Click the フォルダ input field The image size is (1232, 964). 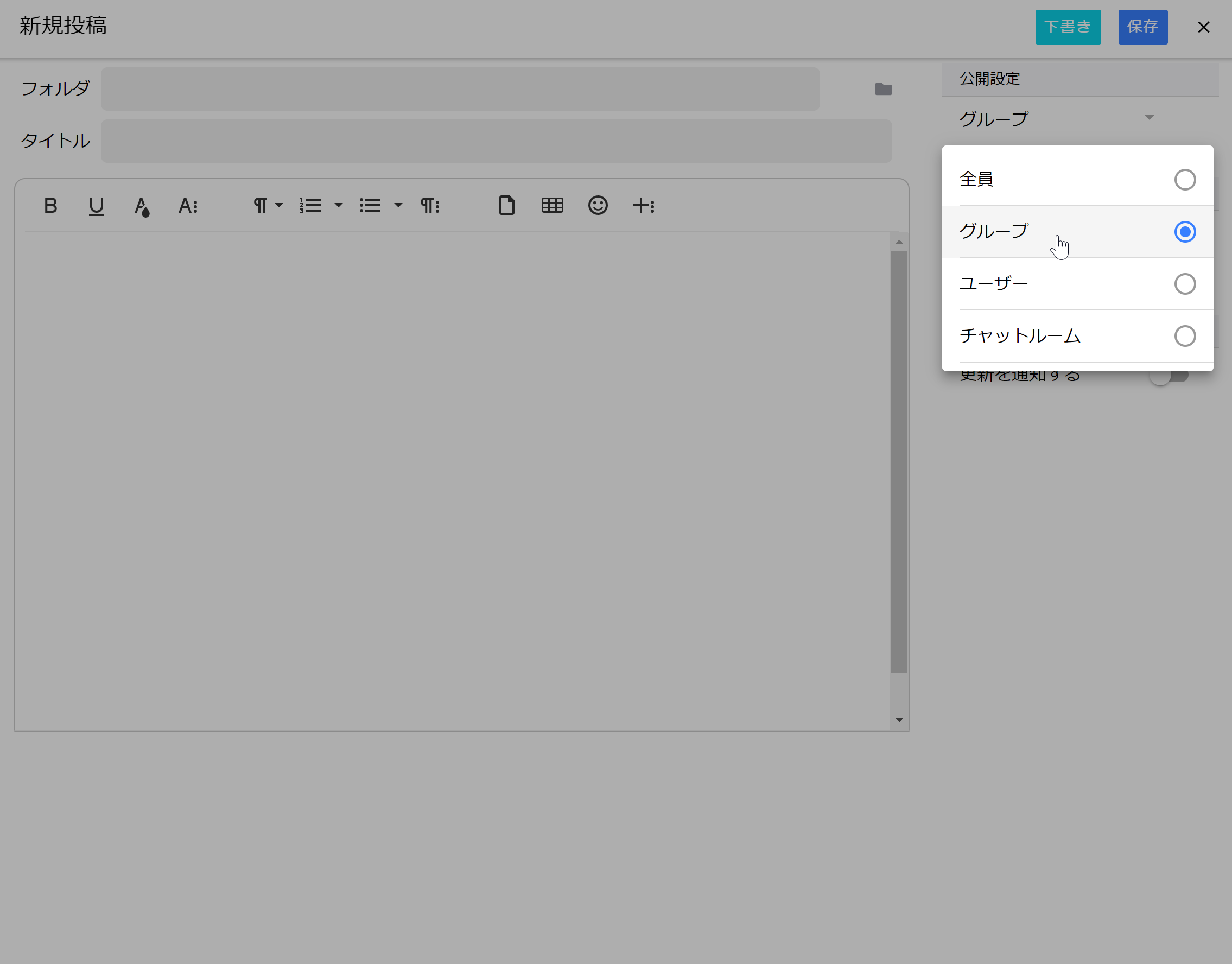(x=460, y=89)
